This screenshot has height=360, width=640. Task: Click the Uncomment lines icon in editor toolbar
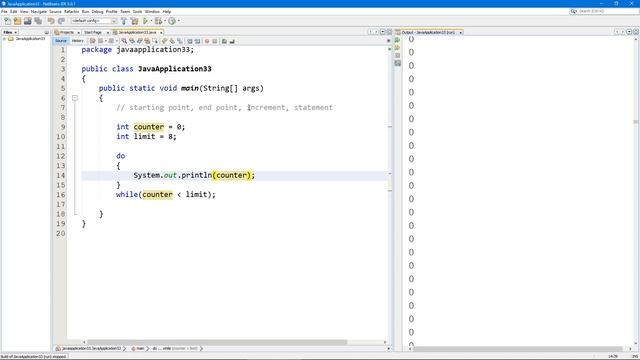pyautogui.click(x=232, y=41)
